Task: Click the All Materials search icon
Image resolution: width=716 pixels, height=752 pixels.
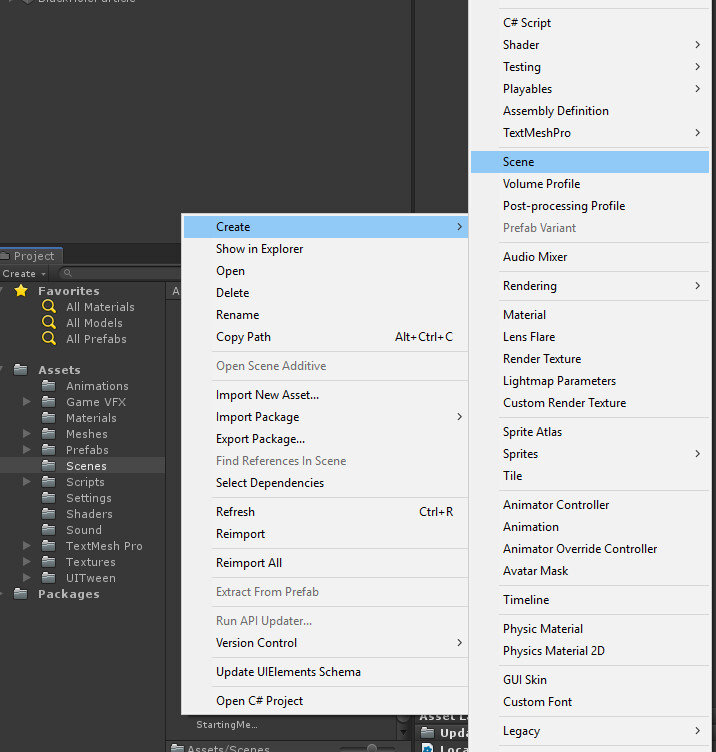Action: 48,306
